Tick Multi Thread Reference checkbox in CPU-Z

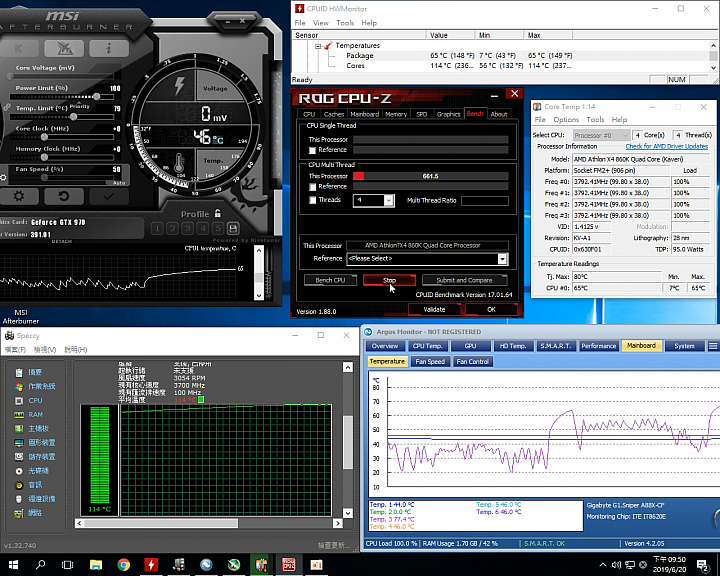[312, 187]
